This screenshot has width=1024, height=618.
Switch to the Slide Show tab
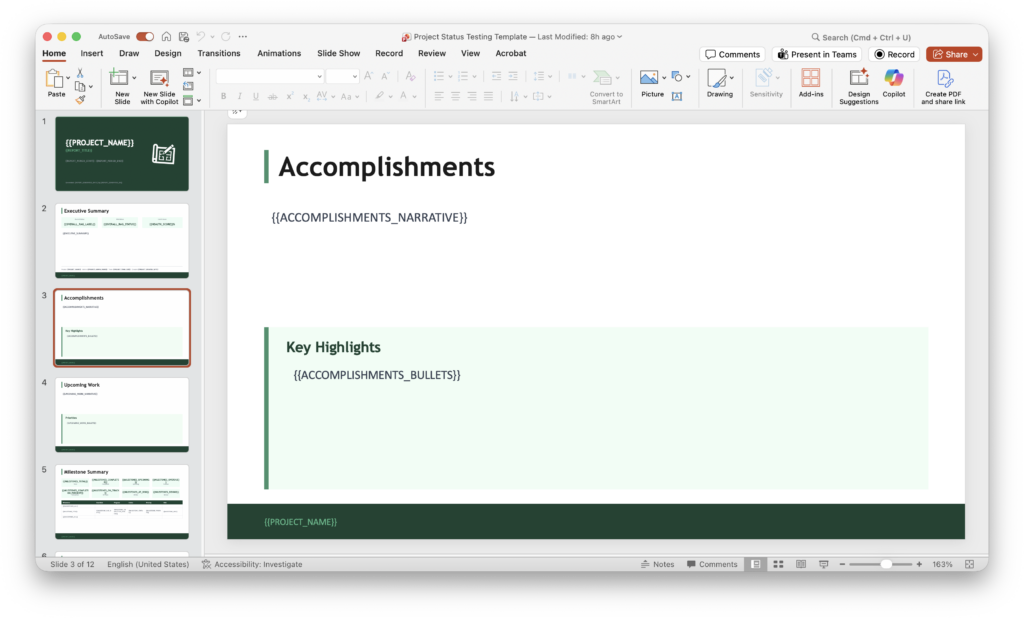pos(338,53)
